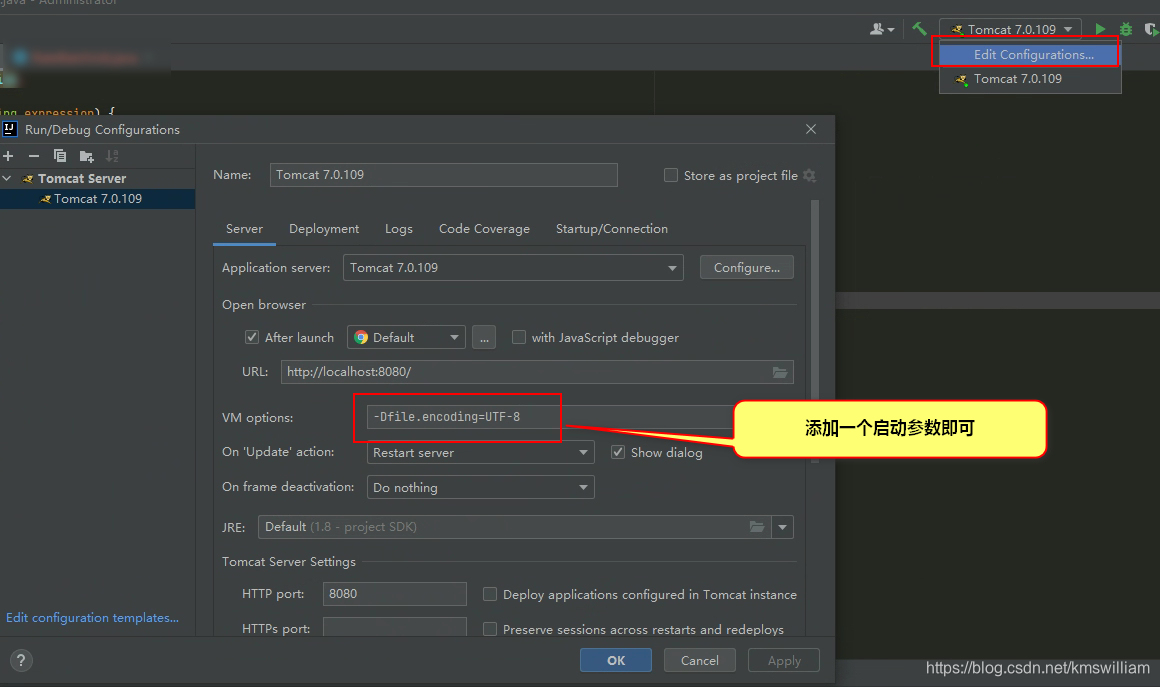
Task: Sort configurations alphabetically icon
Action: (x=112, y=156)
